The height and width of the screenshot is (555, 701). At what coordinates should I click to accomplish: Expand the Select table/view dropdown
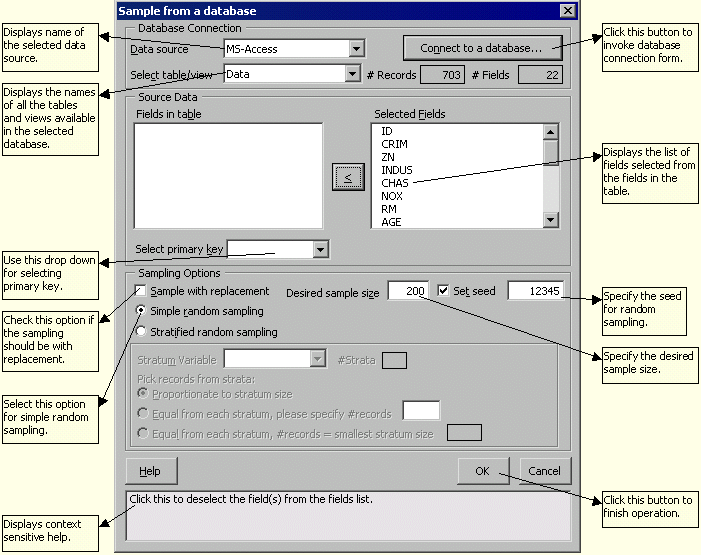(351, 74)
